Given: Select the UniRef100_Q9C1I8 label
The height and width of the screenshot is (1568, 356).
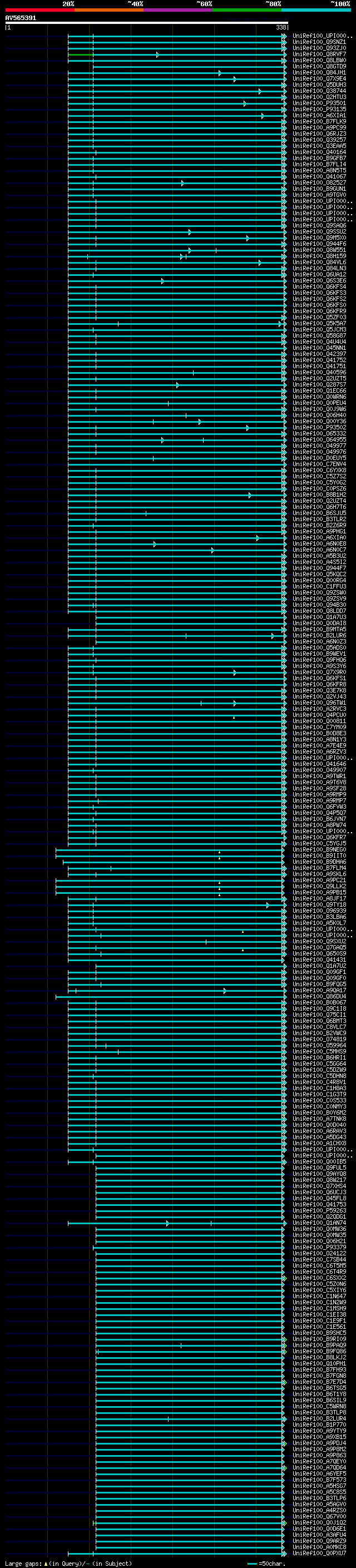Looking at the screenshot, I should [x=319, y=1008].
